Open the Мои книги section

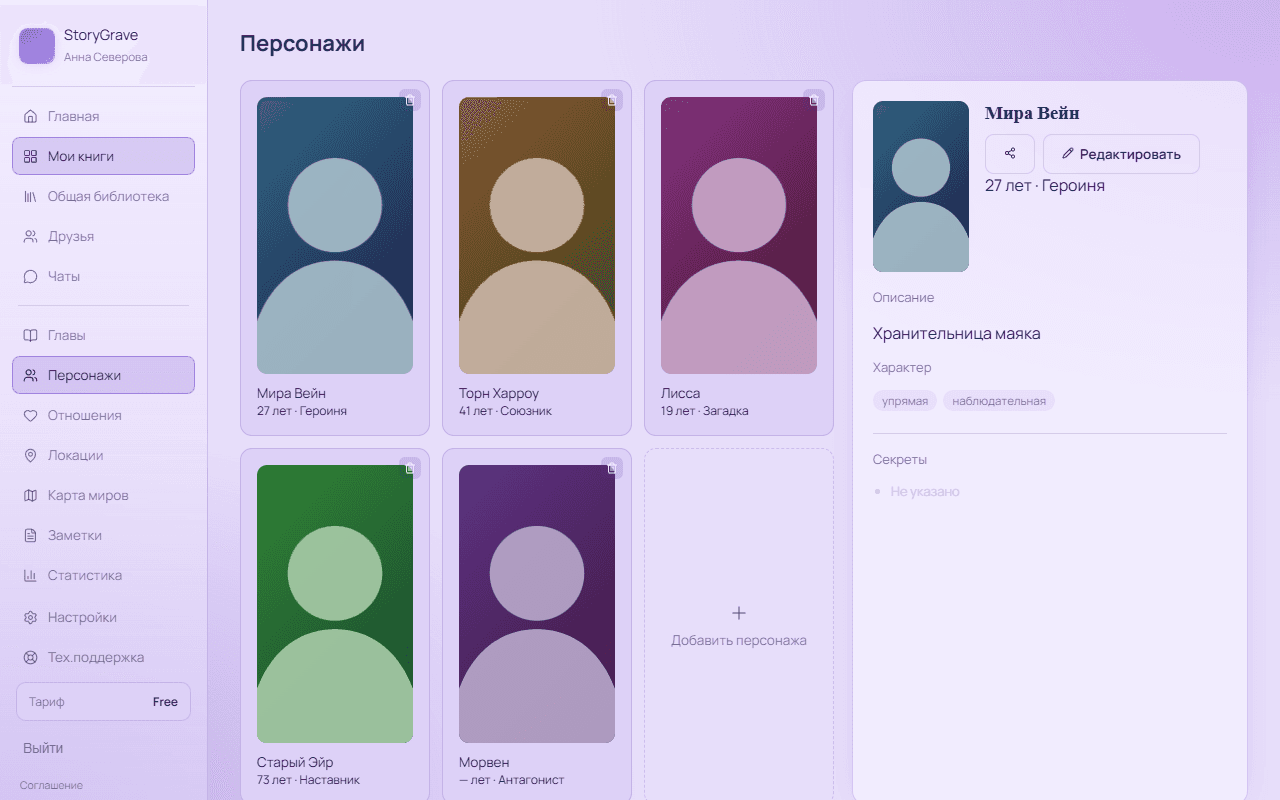pos(103,156)
